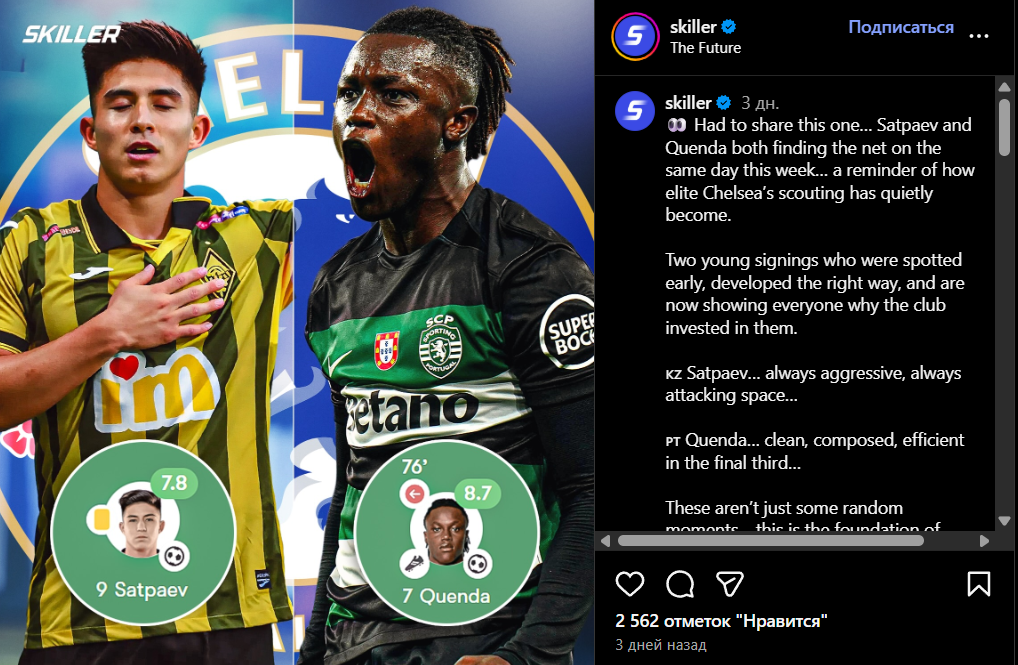Click the Satpaev player rating badge

174,483
